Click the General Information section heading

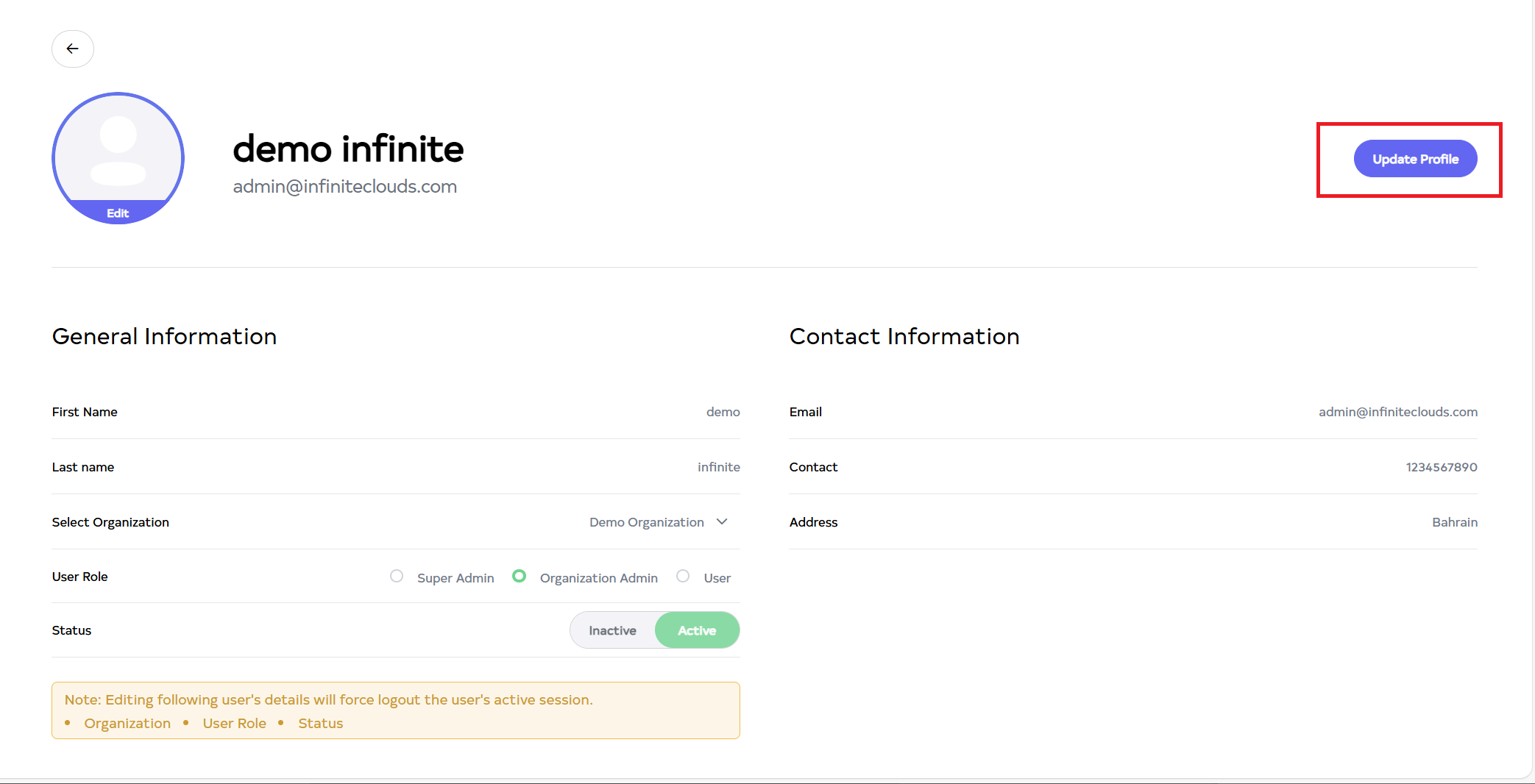click(x=164, y=336)
